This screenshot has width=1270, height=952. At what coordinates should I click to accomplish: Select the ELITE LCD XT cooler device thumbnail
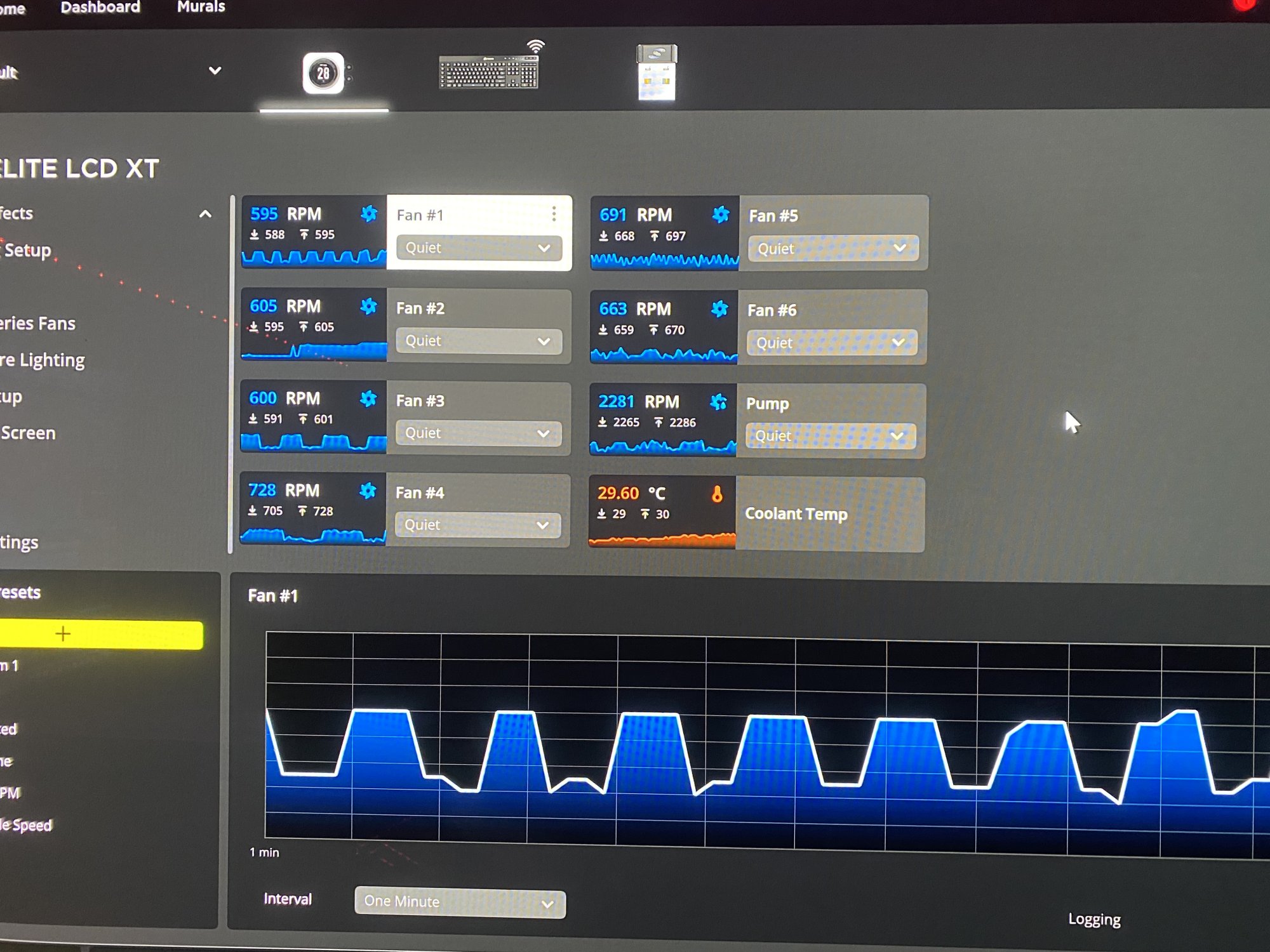(324, 72)
